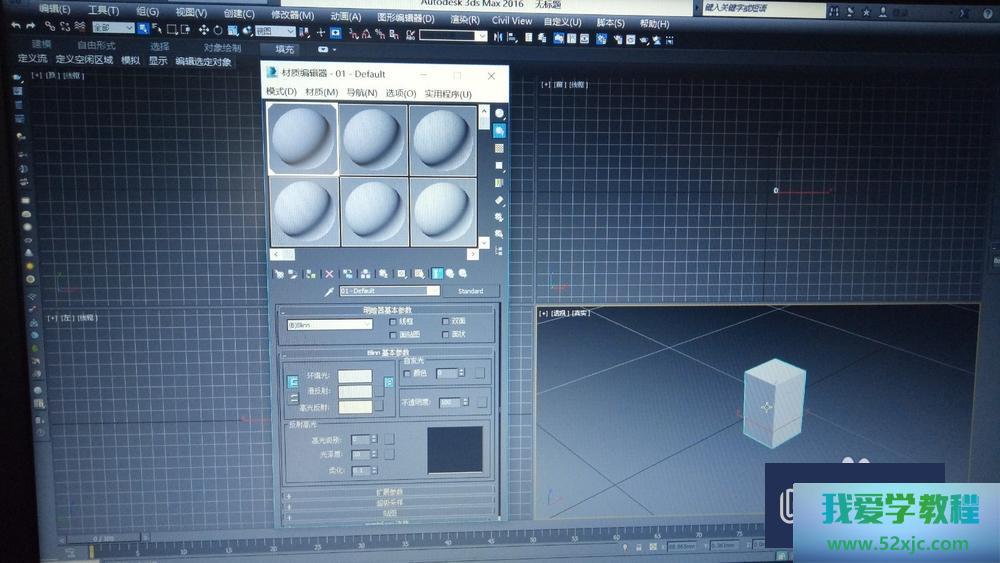Viewport: 1000px width, 563px height.
Task: Expand the 扩展参数 rollout
Action: point(388,492)
